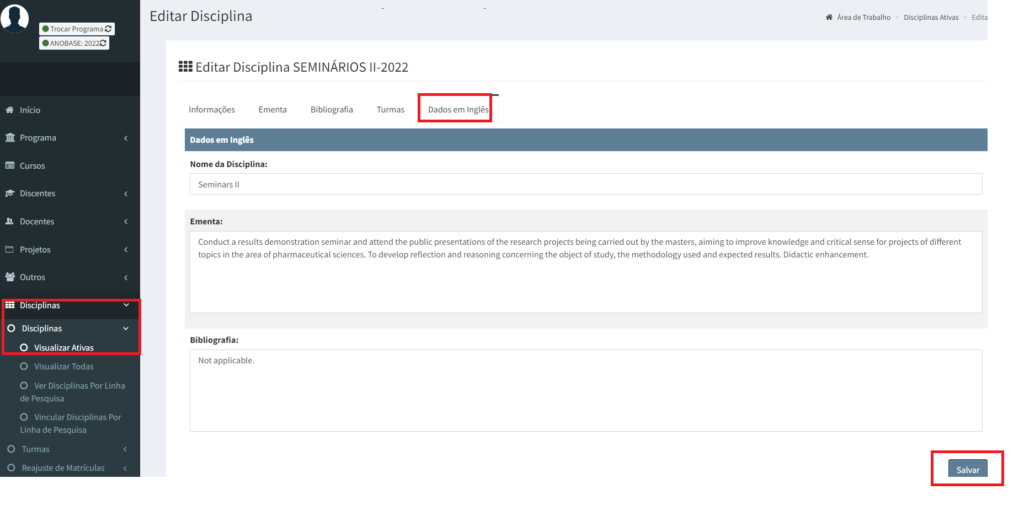This screenshot has width=1024, height=516.
Task: Click the user avatar icon
Action: [x=15, y=17]
